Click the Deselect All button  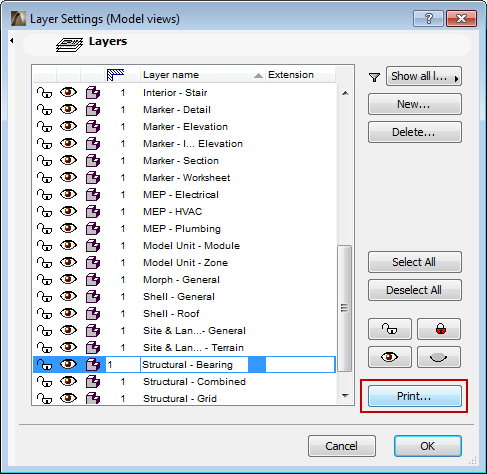[415, 290]
